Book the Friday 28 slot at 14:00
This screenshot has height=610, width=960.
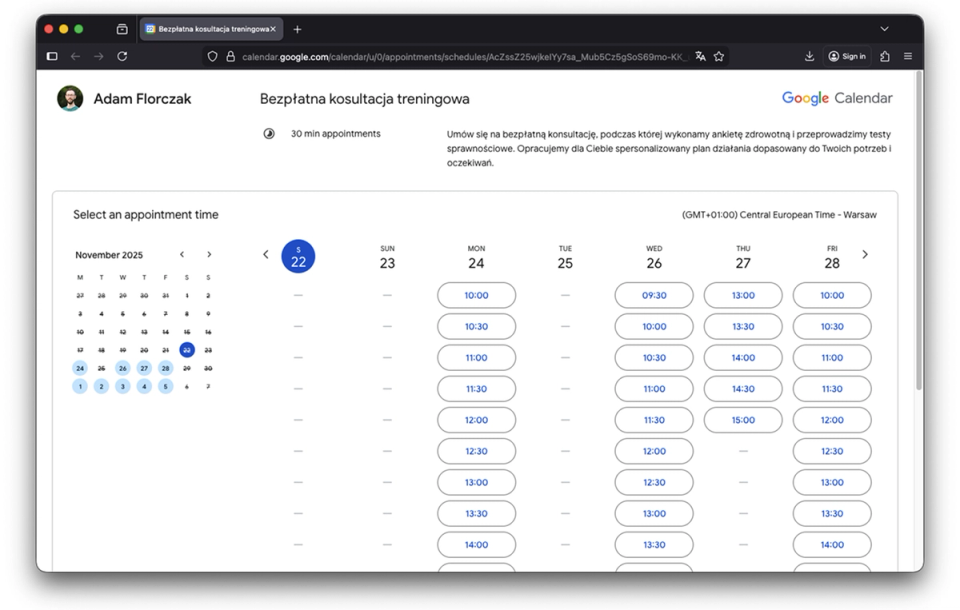(x=832, y=545)
